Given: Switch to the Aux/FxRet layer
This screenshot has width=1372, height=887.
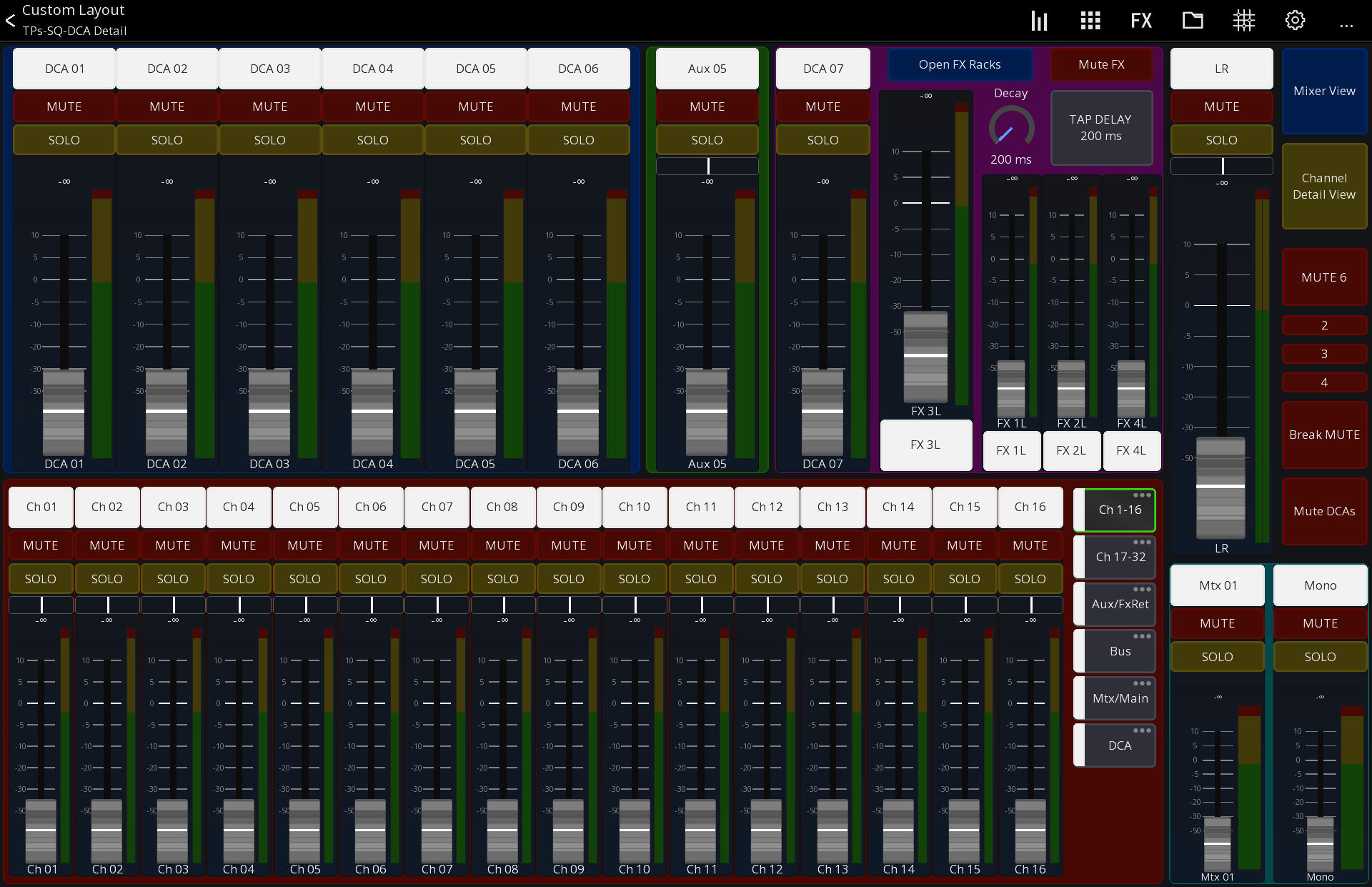Looking at the screenshot, I should 1115,604.
